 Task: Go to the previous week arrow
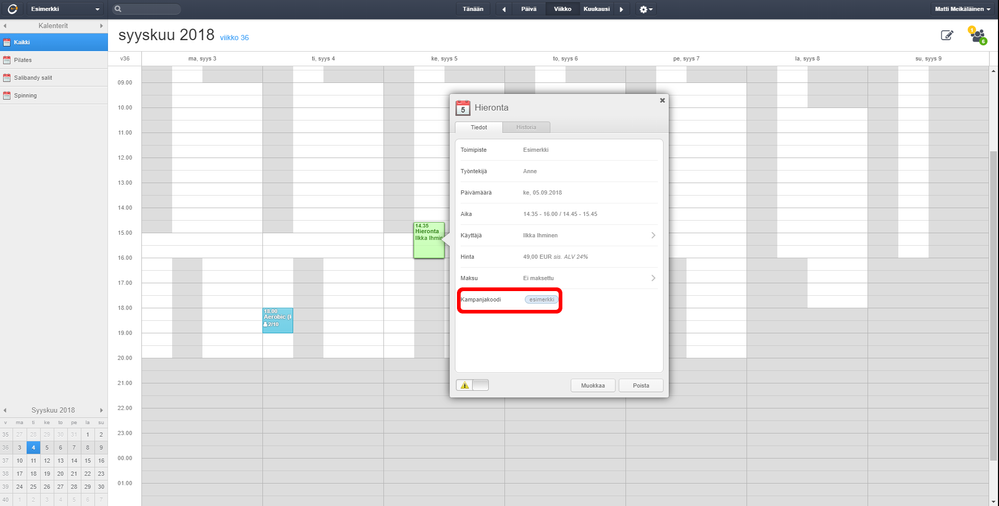(505, 9)
